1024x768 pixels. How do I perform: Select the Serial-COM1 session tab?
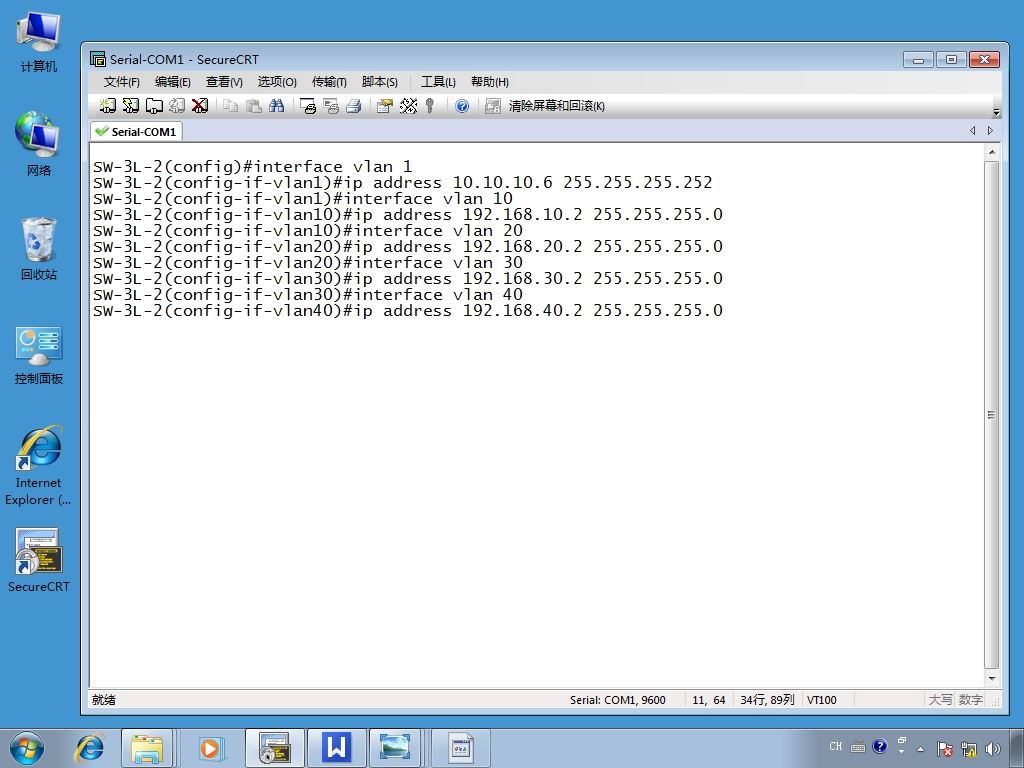tap(136, 131)
